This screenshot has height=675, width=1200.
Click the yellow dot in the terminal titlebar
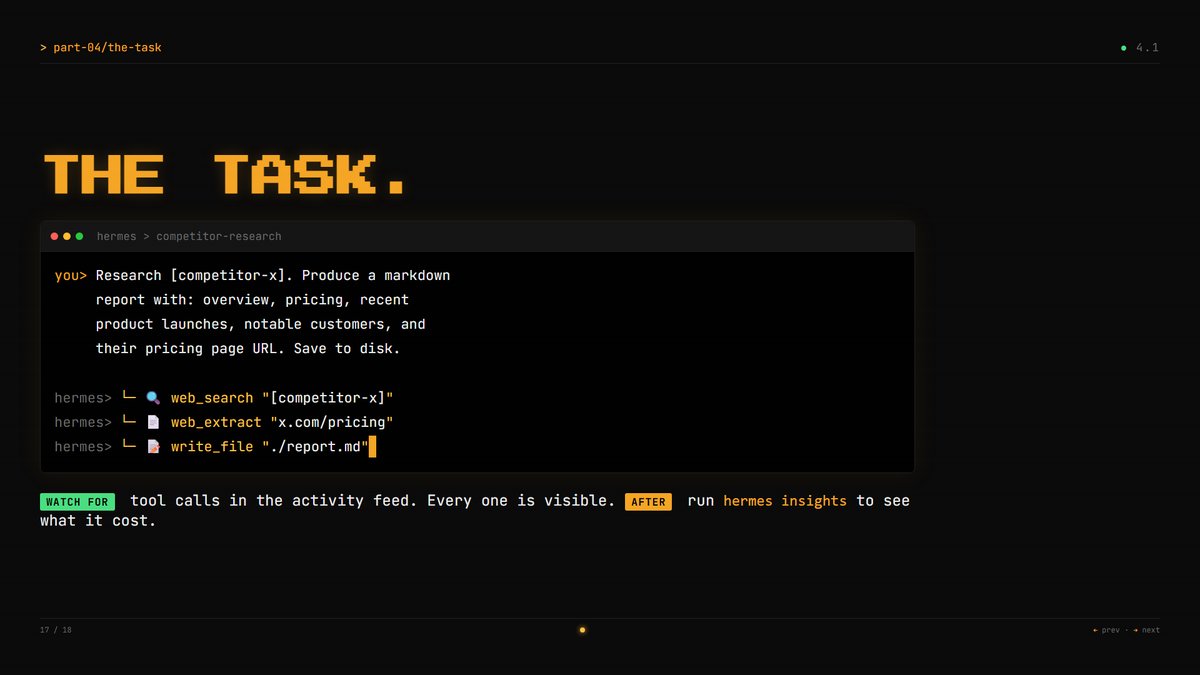click(67, 237)
